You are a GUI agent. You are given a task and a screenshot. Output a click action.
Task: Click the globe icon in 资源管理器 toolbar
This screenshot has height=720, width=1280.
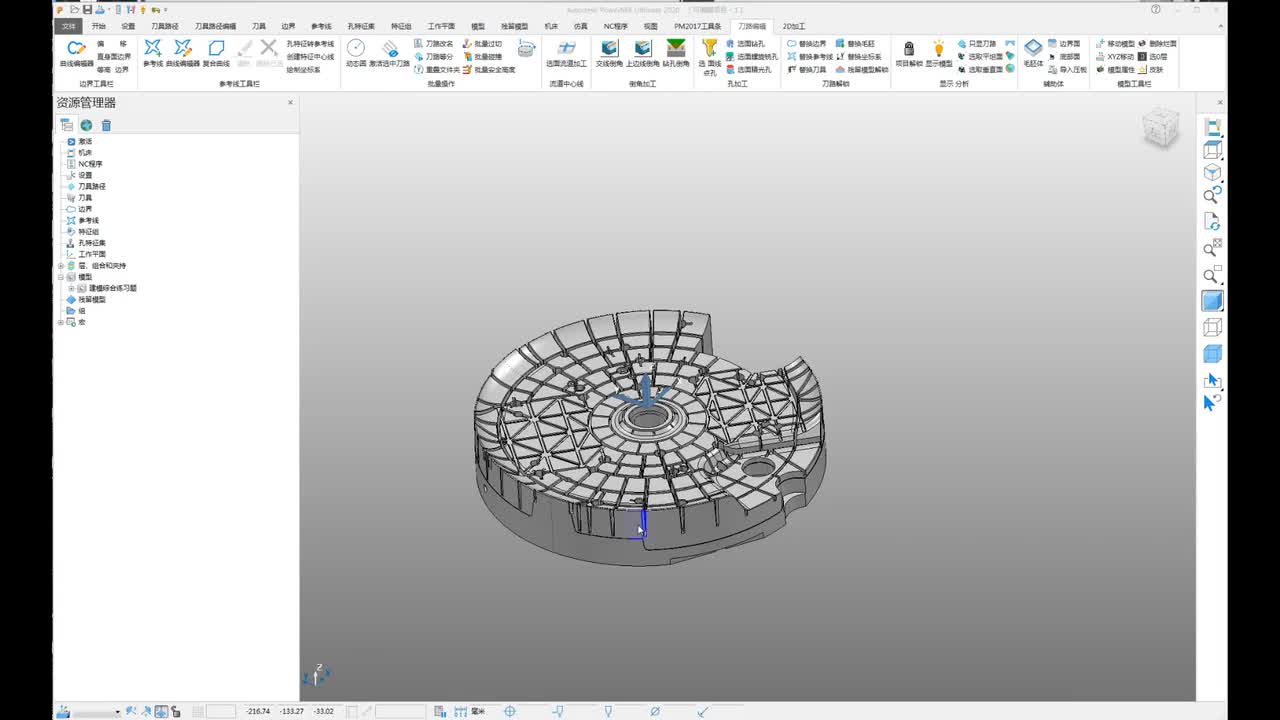86,125
